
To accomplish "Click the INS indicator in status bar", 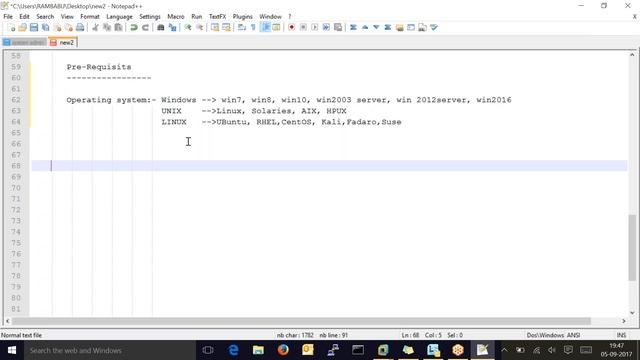I will (x=621, y=335).
